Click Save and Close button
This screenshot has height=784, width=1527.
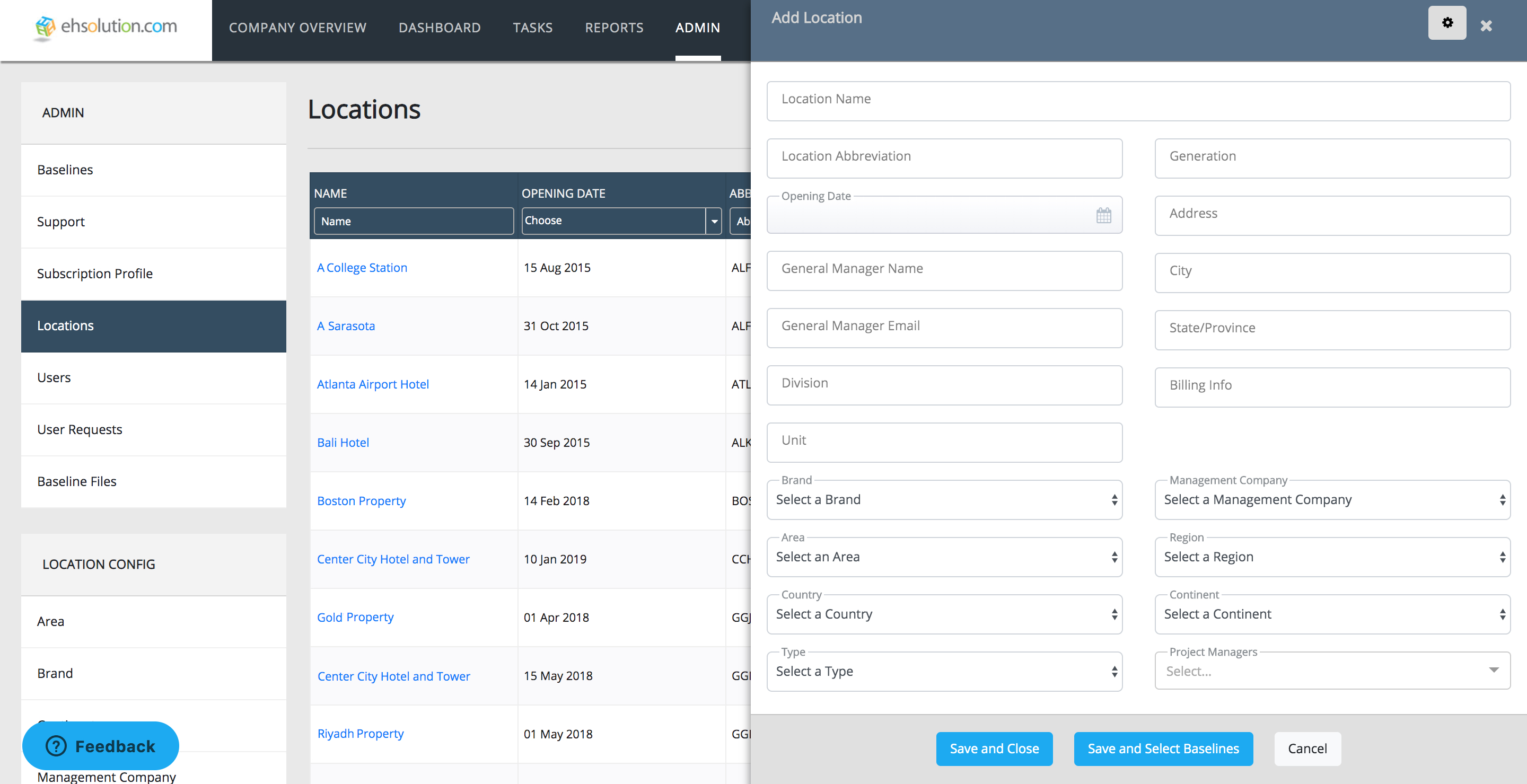tap(994, 749)
